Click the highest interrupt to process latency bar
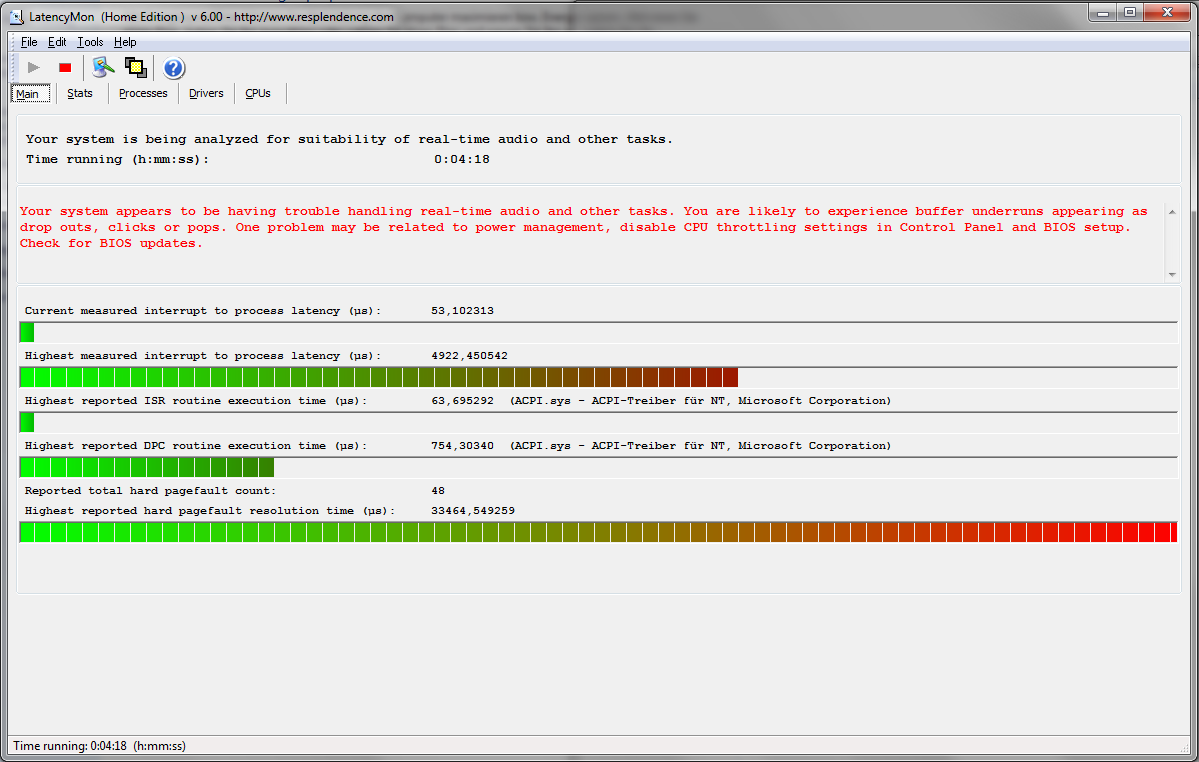This screenshot has width=1199, height=762. [598, 378]
